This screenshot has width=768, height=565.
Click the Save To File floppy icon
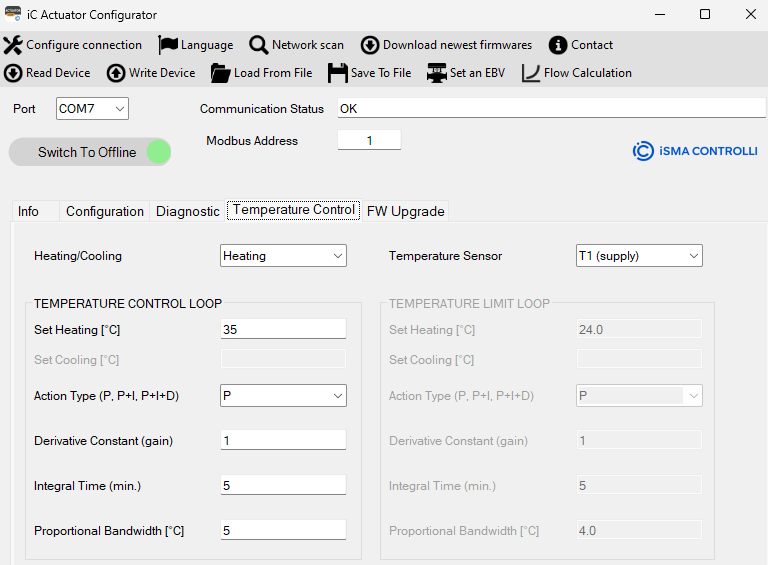pos(337,73)
